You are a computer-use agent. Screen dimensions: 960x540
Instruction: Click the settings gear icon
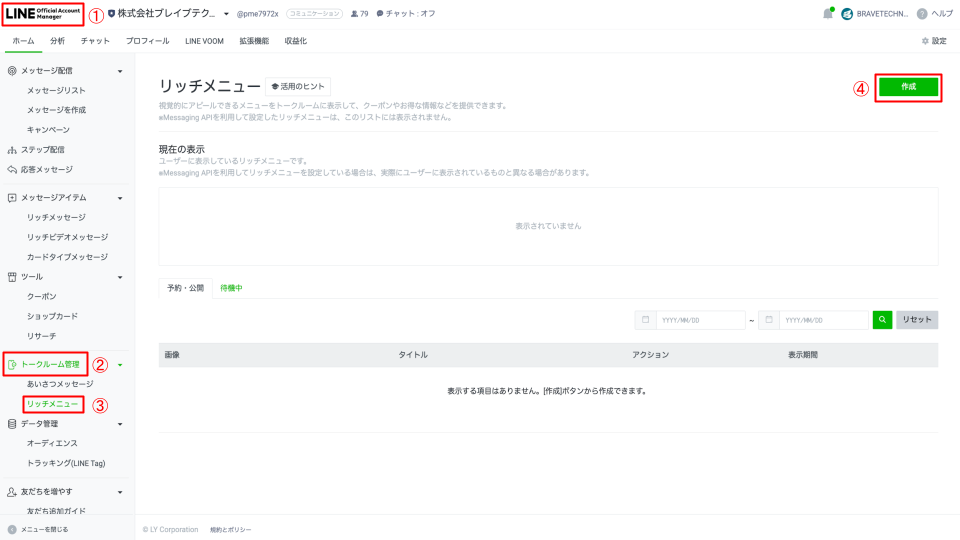(x=925, y=41)
